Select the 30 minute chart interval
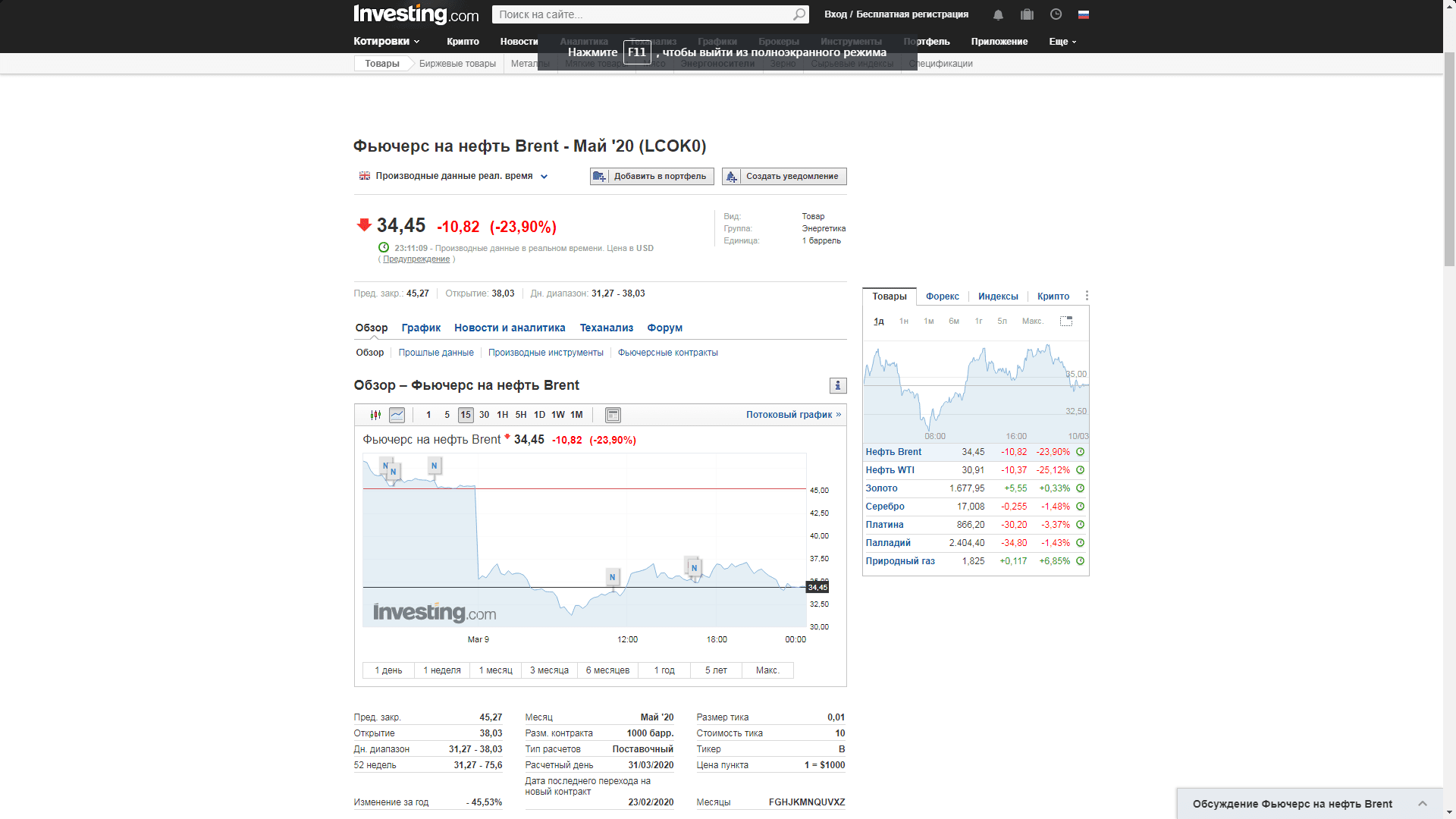Viewport: 1456px width, 819px height. [484, 415]
